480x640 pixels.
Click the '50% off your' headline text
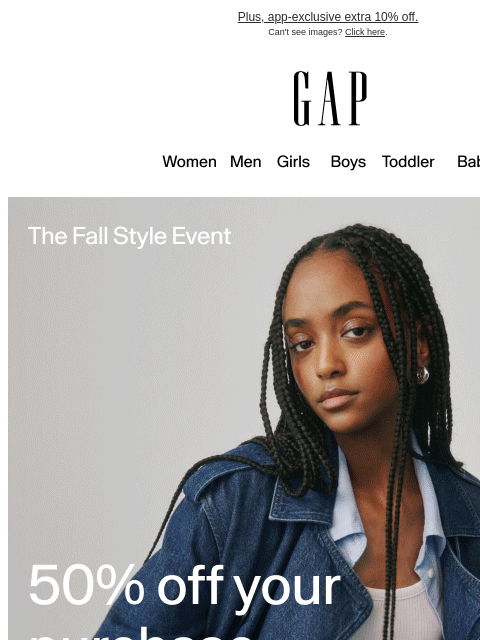[x=184, y=587]
